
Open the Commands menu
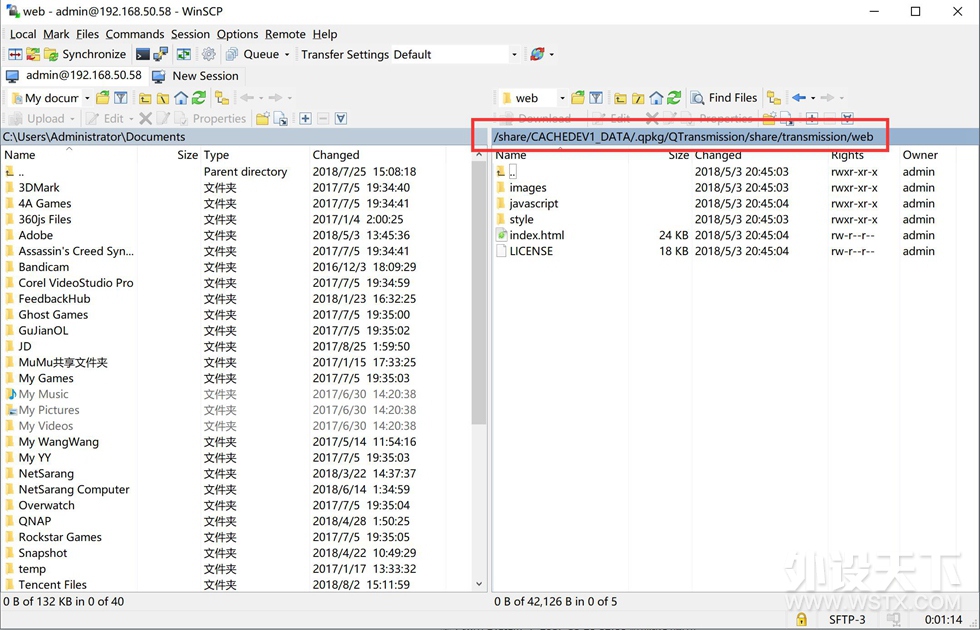point(134,34)
